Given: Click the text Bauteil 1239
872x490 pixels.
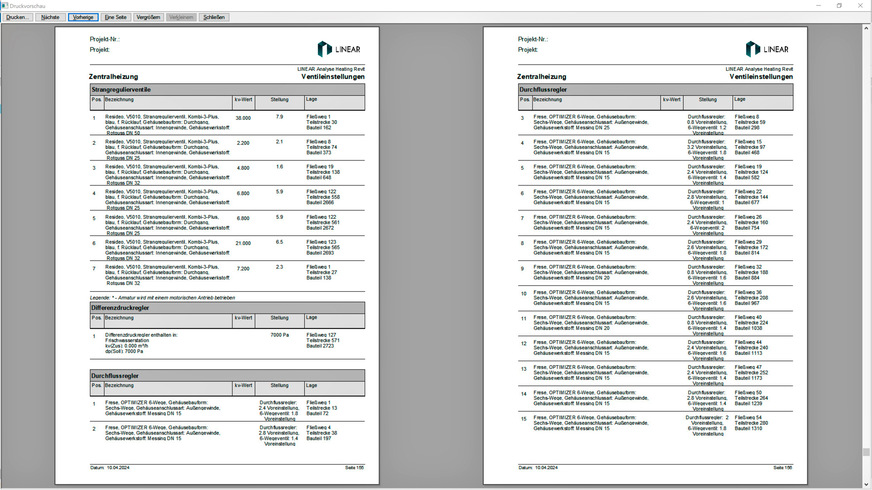Looking at the screenshot, I should click(748, 403).
